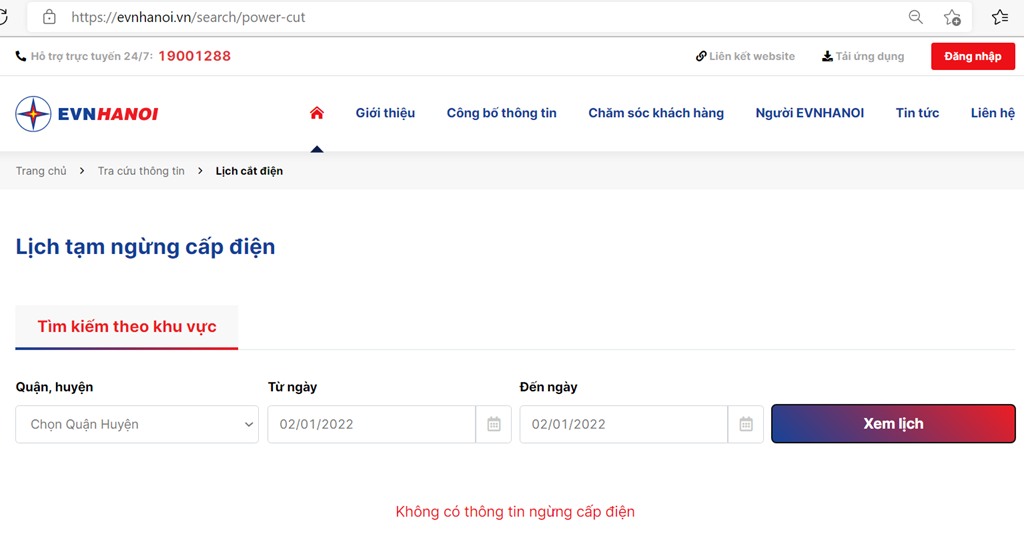Click Lịch tạm ngừng cấp điện heading
Viewport: 1024px width, 534px height.
[146, 247]
